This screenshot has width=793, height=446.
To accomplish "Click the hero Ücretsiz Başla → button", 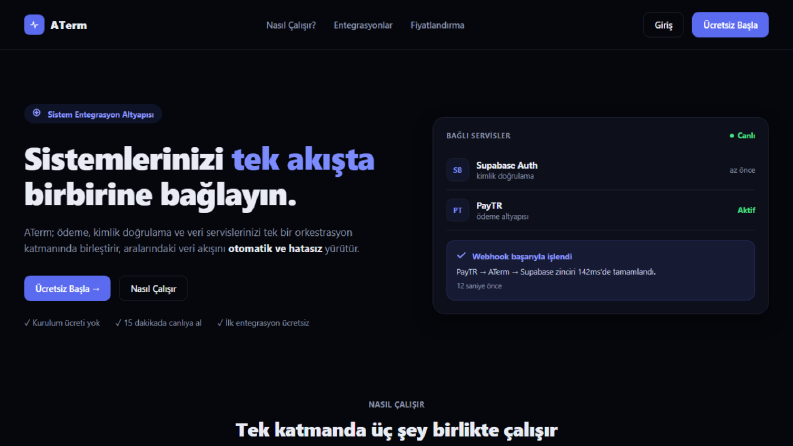I will (67, 288).
